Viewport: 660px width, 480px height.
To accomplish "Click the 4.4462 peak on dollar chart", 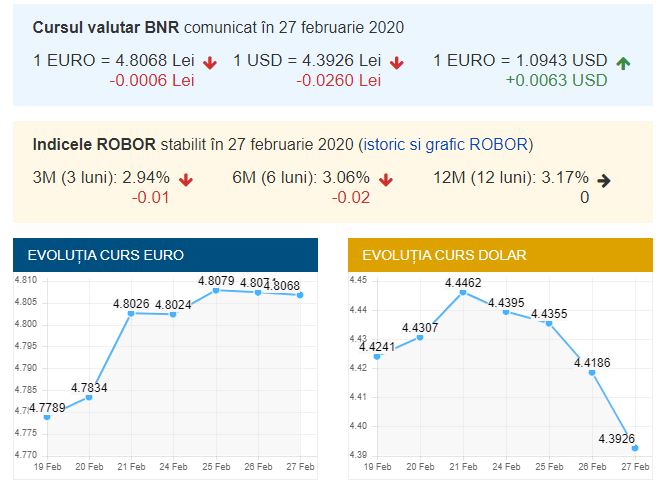I will 462,292.
